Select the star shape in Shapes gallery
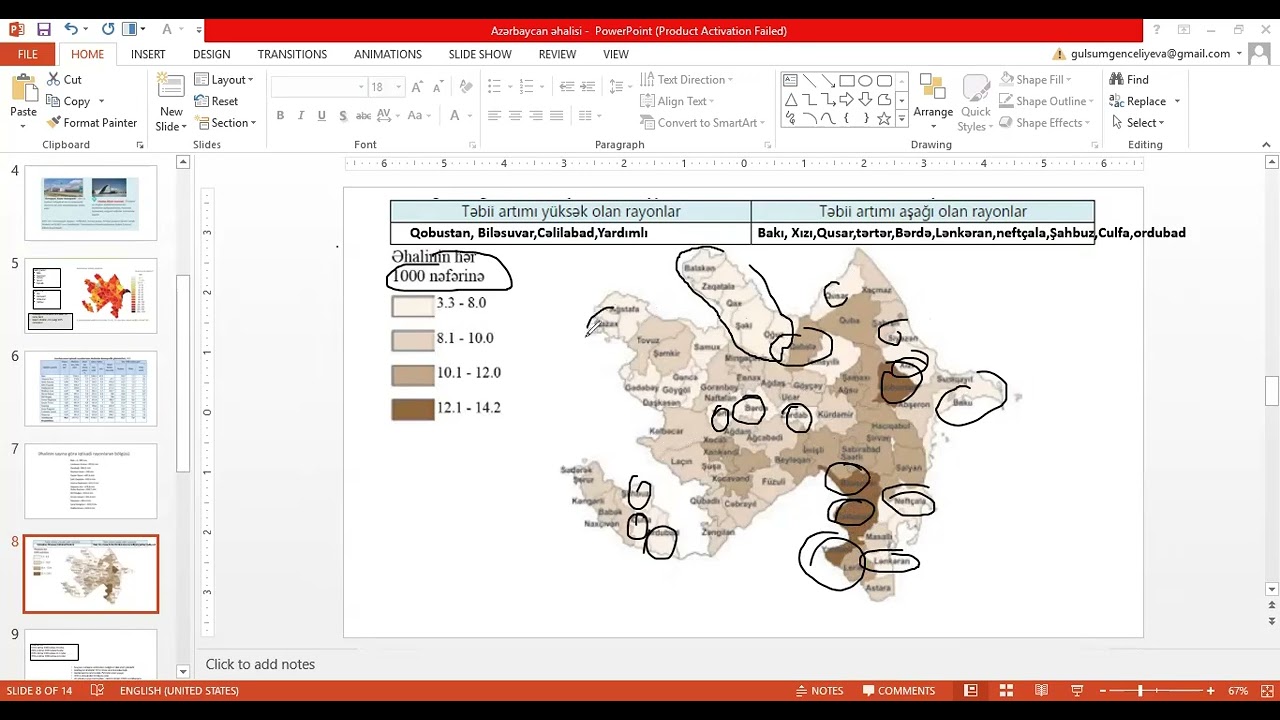The width and height of the screenshot is (1280, 720). point(884,118)
